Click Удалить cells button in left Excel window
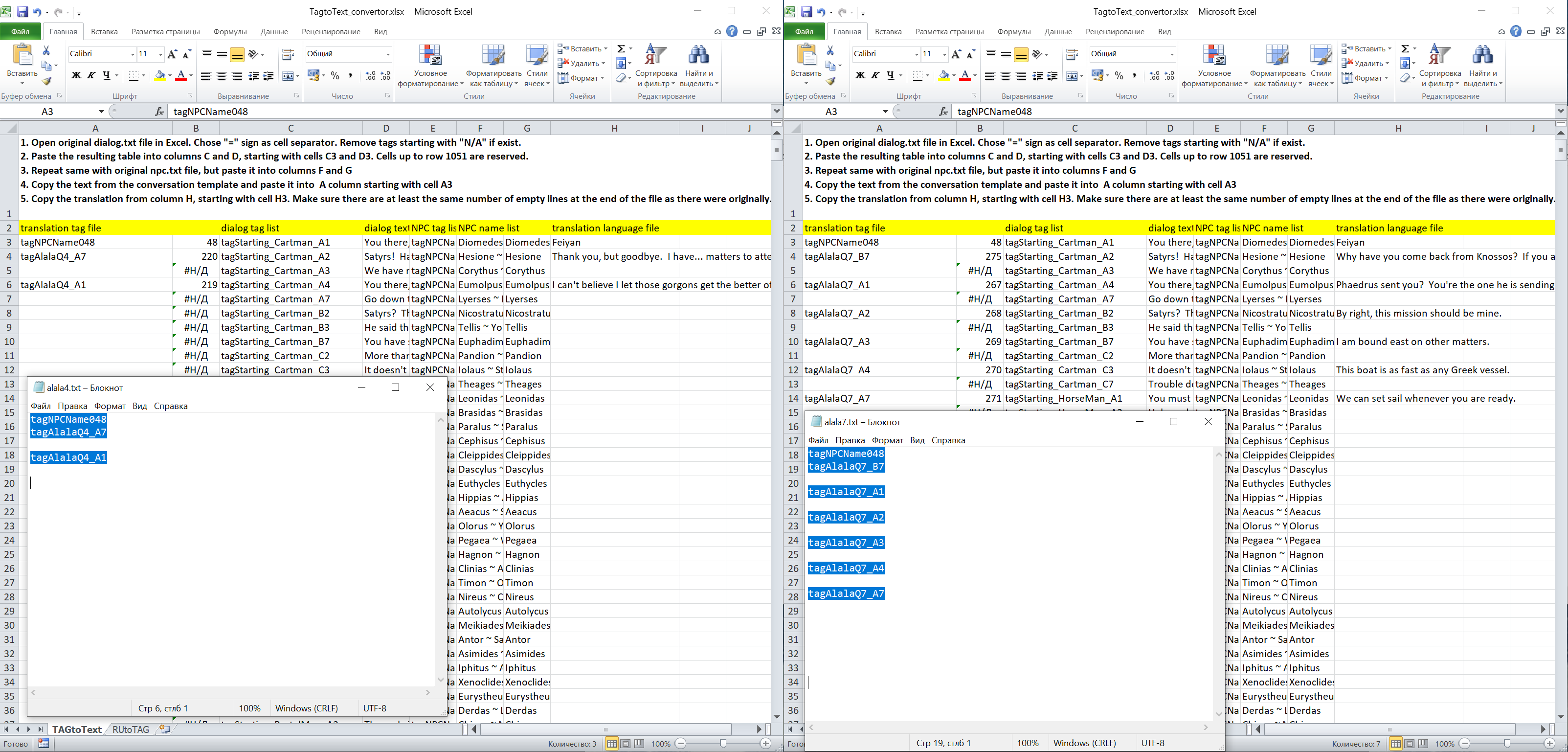 point(582,63)
